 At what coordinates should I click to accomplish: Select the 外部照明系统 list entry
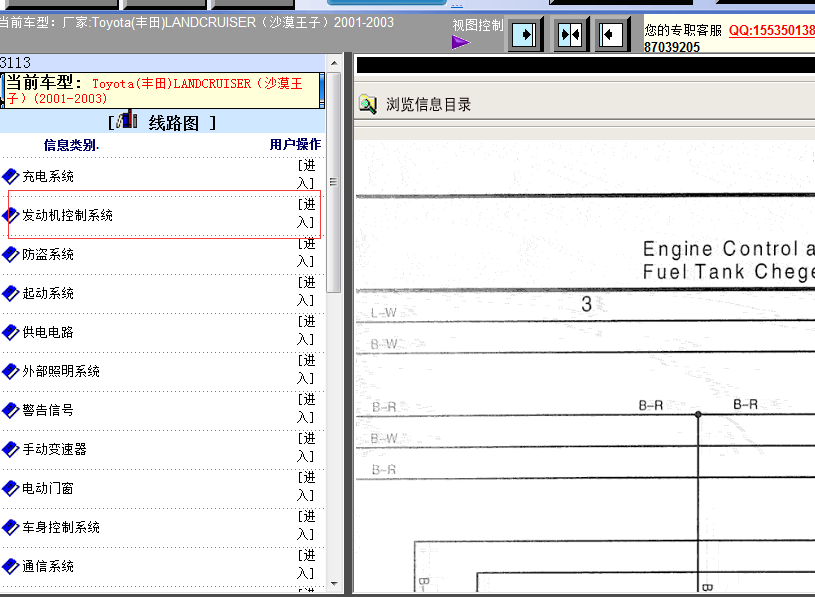click(61, 372)
